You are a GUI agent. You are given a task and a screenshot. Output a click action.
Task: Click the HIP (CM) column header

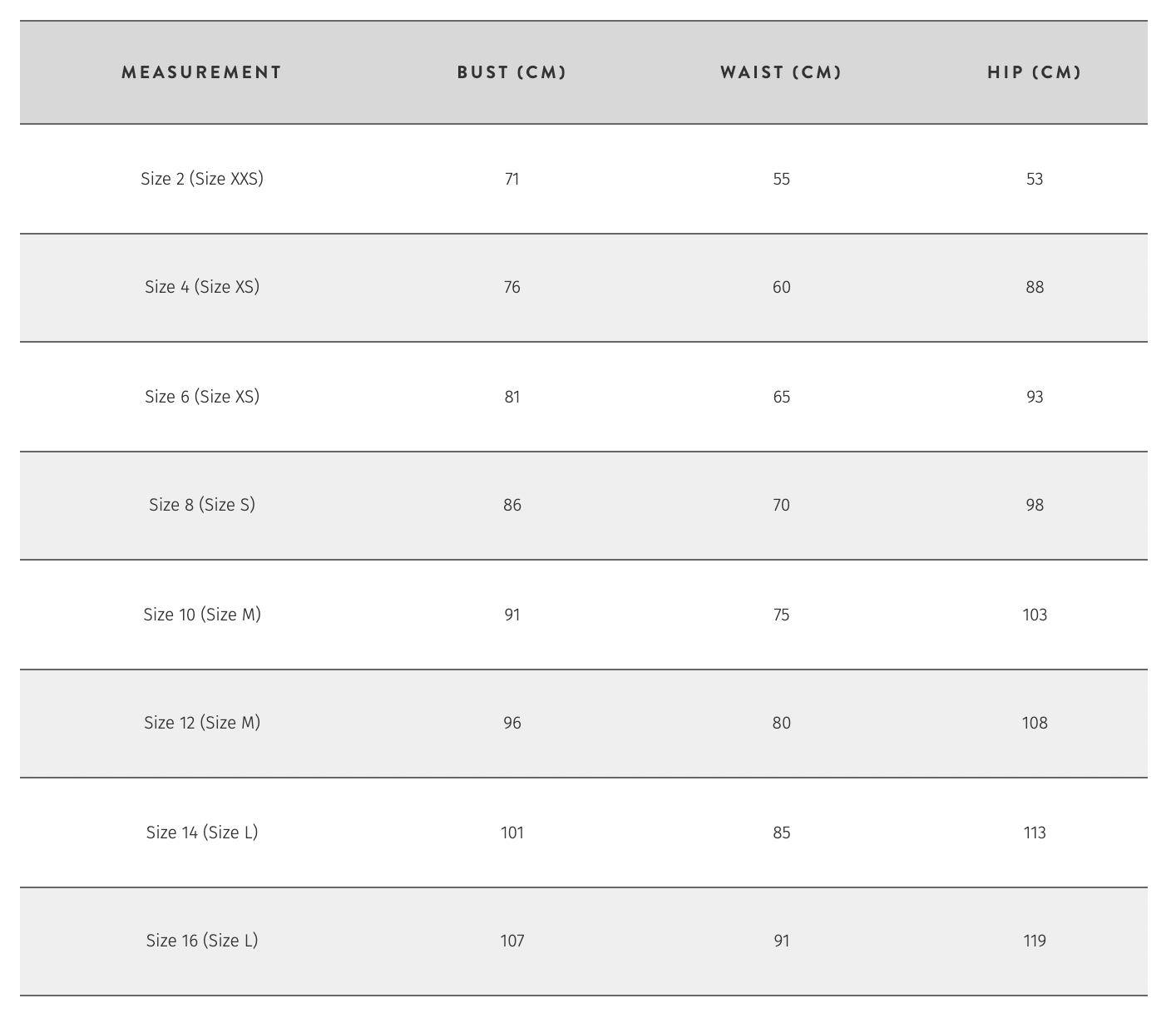[1035, 72]
